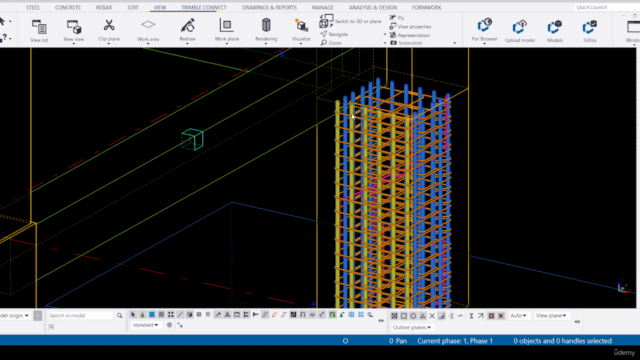Screen dimensions: 640x360
Task: Open the ToDos tool
Action: click(x=590, y=30)
